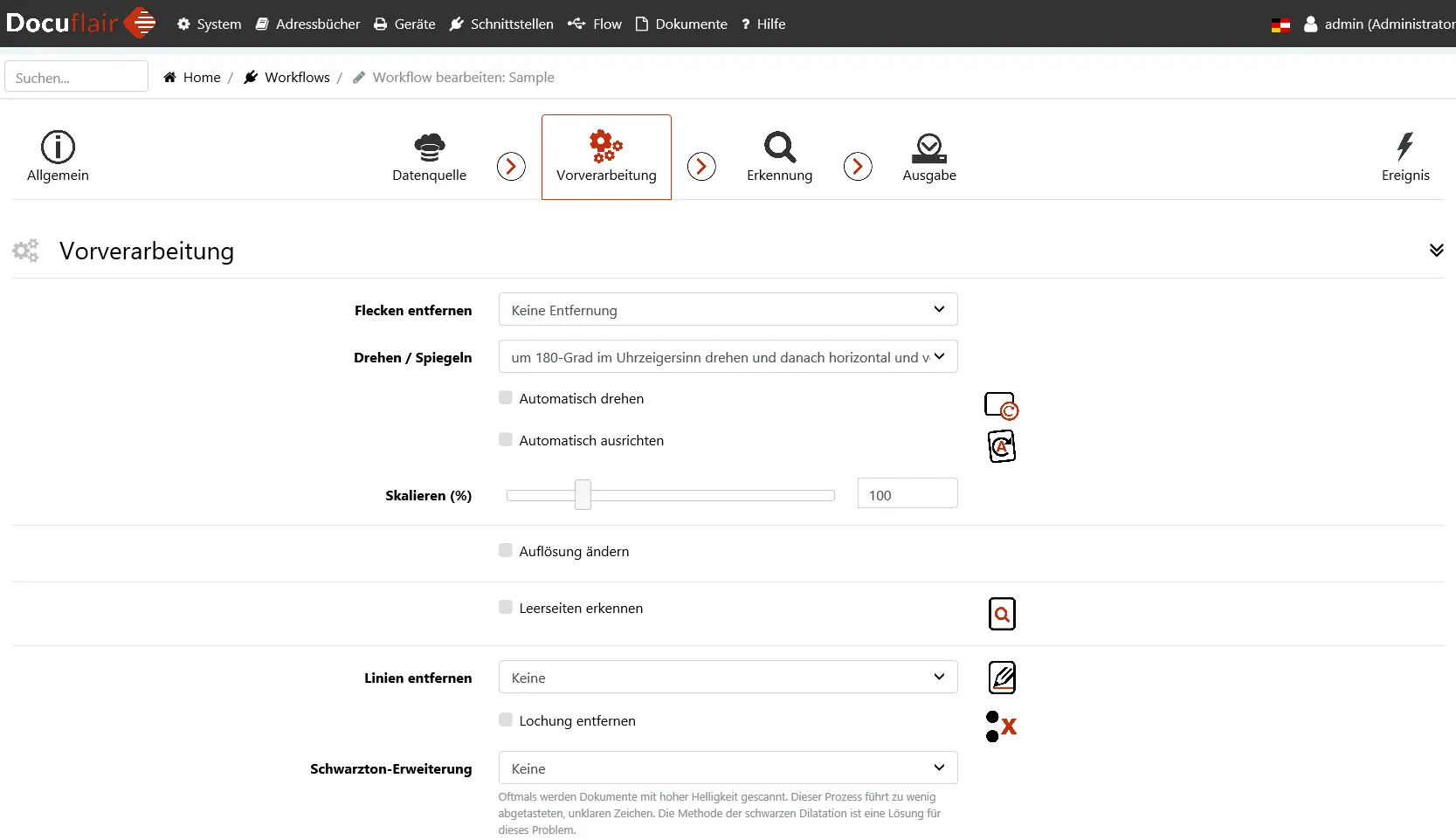Click the German flag language icon
The width and height of the screenshot is (1456, 840).
[x=1280, y=24]
